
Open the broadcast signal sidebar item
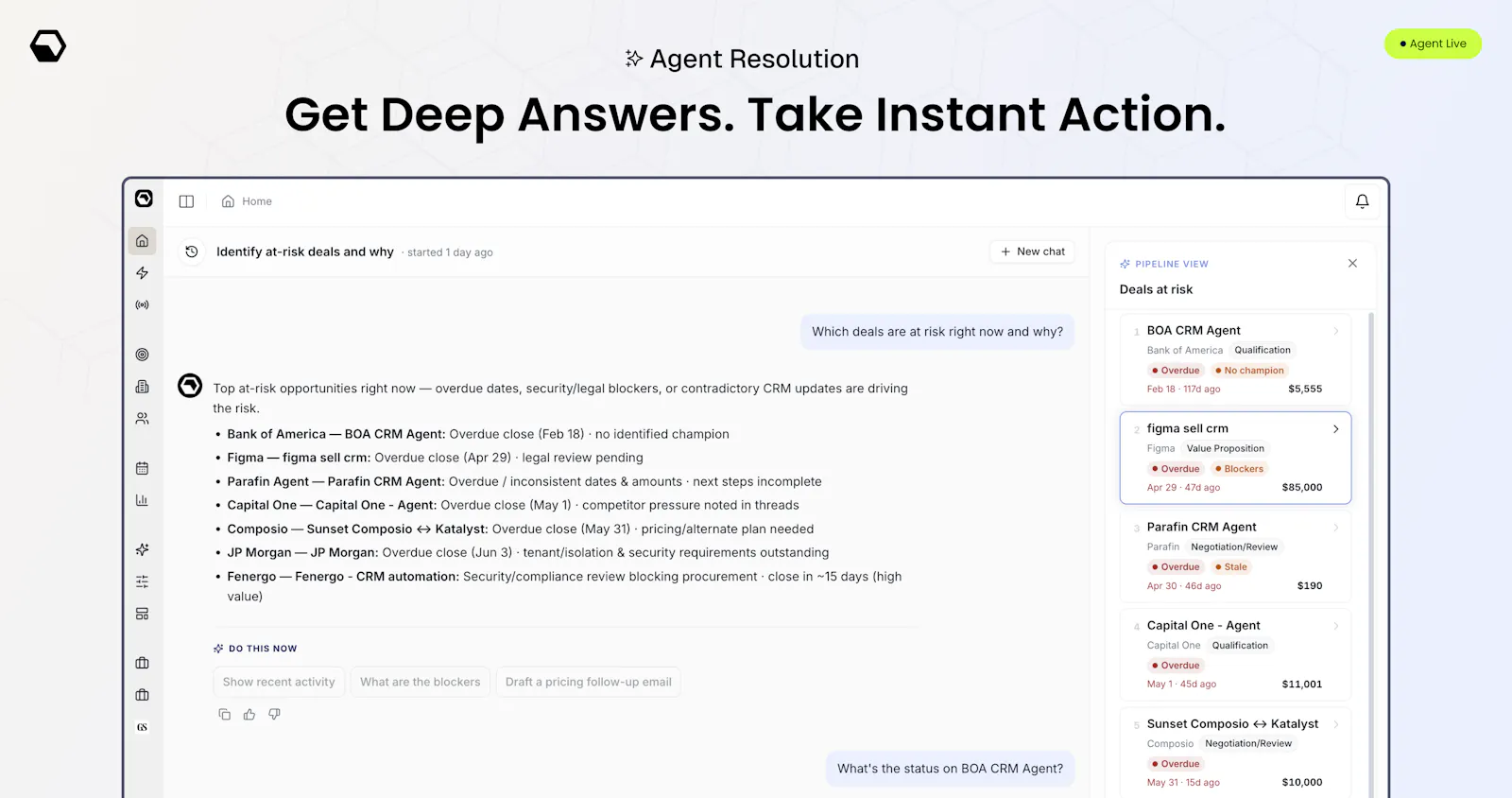click(143, 305)
